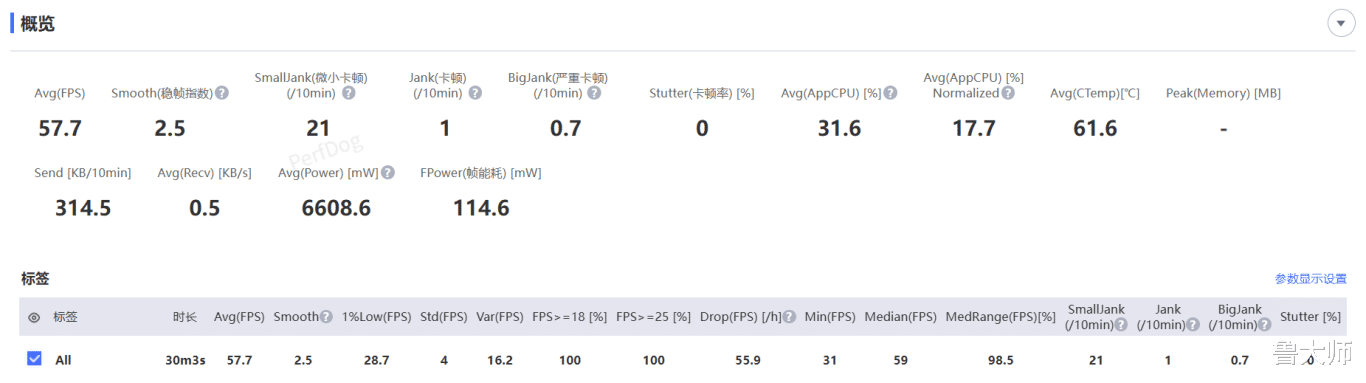The height and width of the screenshot is (383, 1366).
Task: Collapse 概览 panel with round arrow button
Action: 1341,24
